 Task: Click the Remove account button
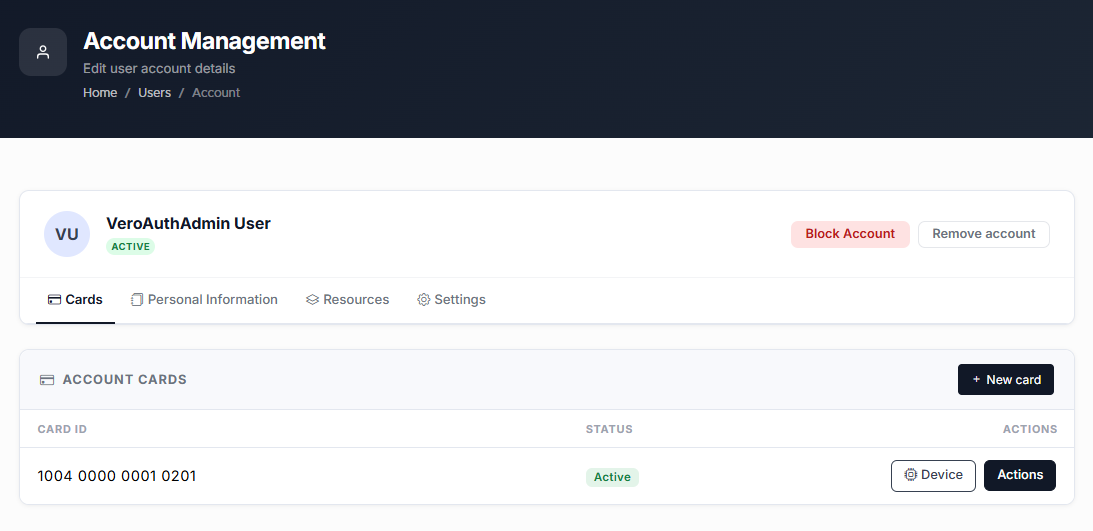click(x=984, y=234)
